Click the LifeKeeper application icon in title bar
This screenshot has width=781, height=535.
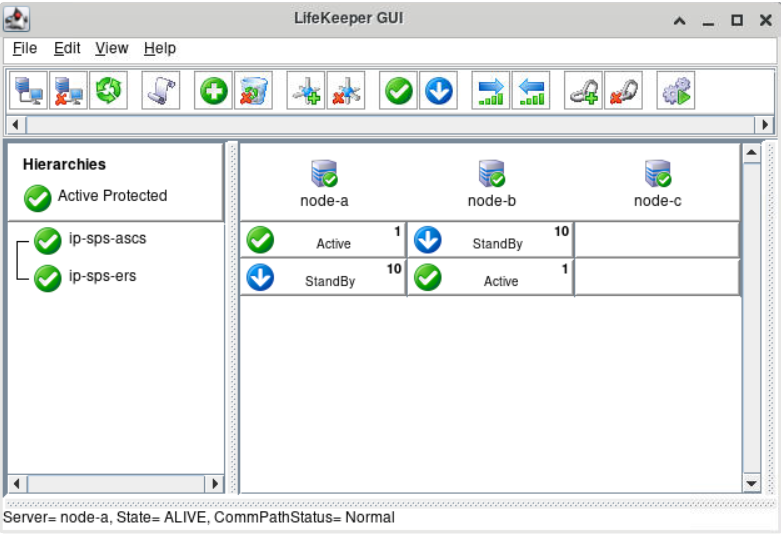point(17,19)
